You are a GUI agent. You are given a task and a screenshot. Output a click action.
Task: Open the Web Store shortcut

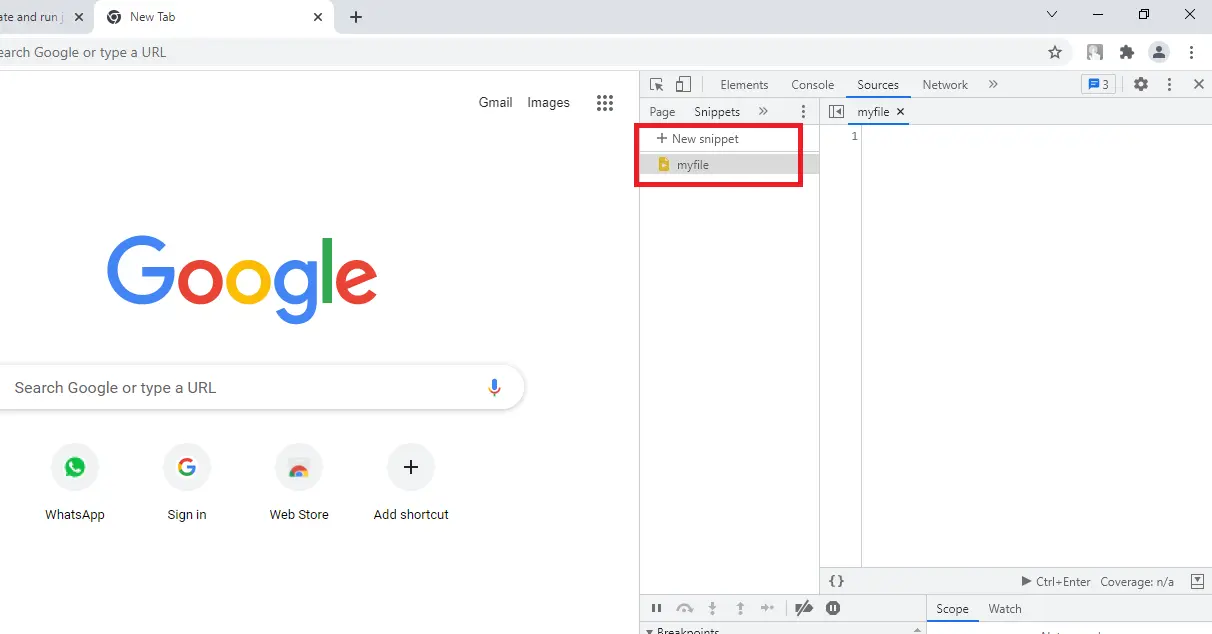coord(299,484)
